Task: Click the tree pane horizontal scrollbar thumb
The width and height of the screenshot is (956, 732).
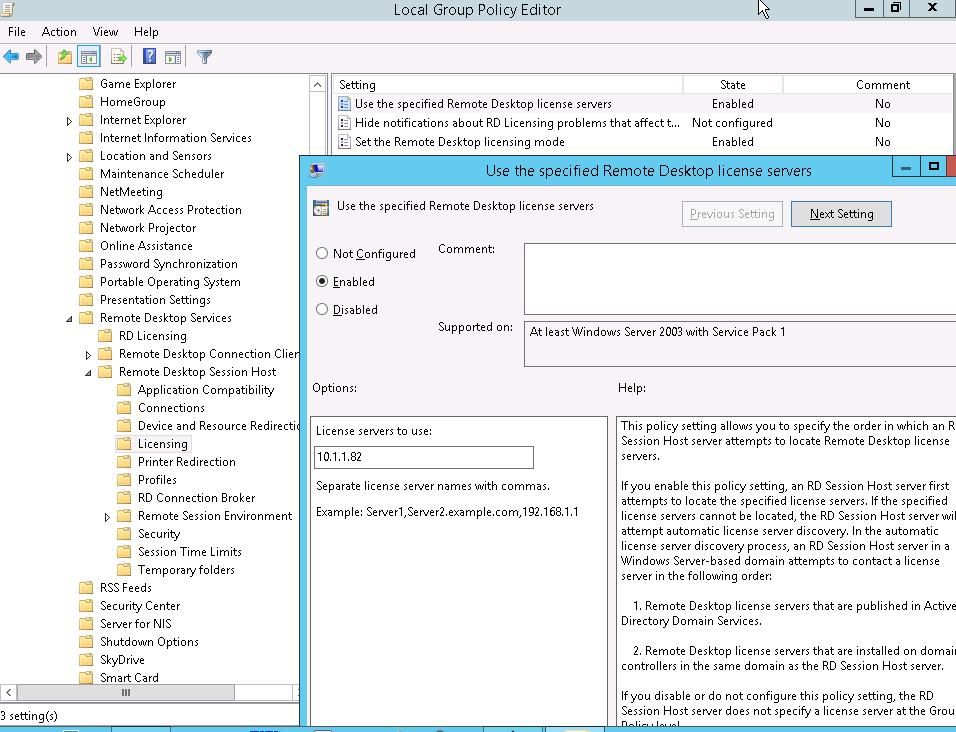Action: (126, 692)
